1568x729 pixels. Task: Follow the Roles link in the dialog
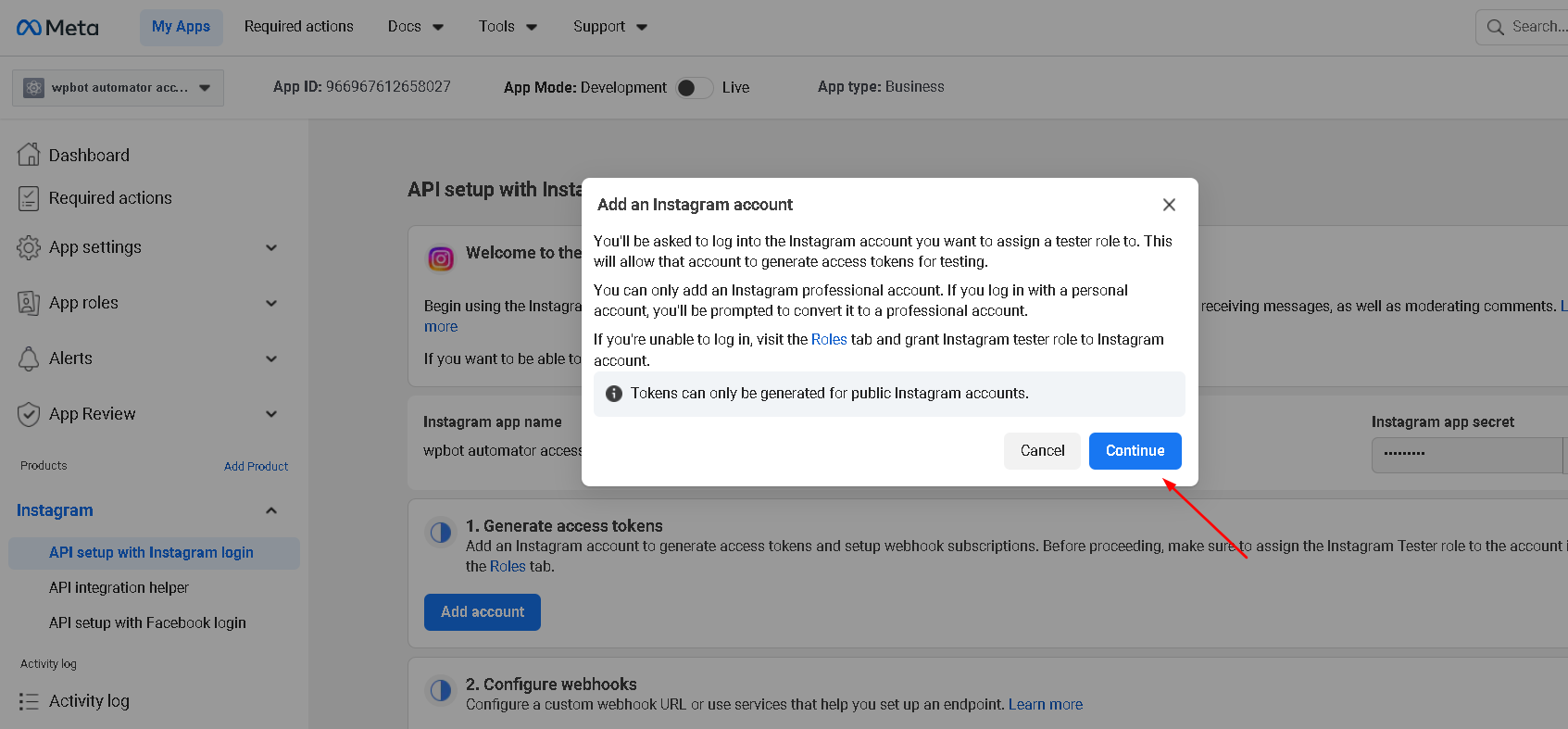(829, 340)
